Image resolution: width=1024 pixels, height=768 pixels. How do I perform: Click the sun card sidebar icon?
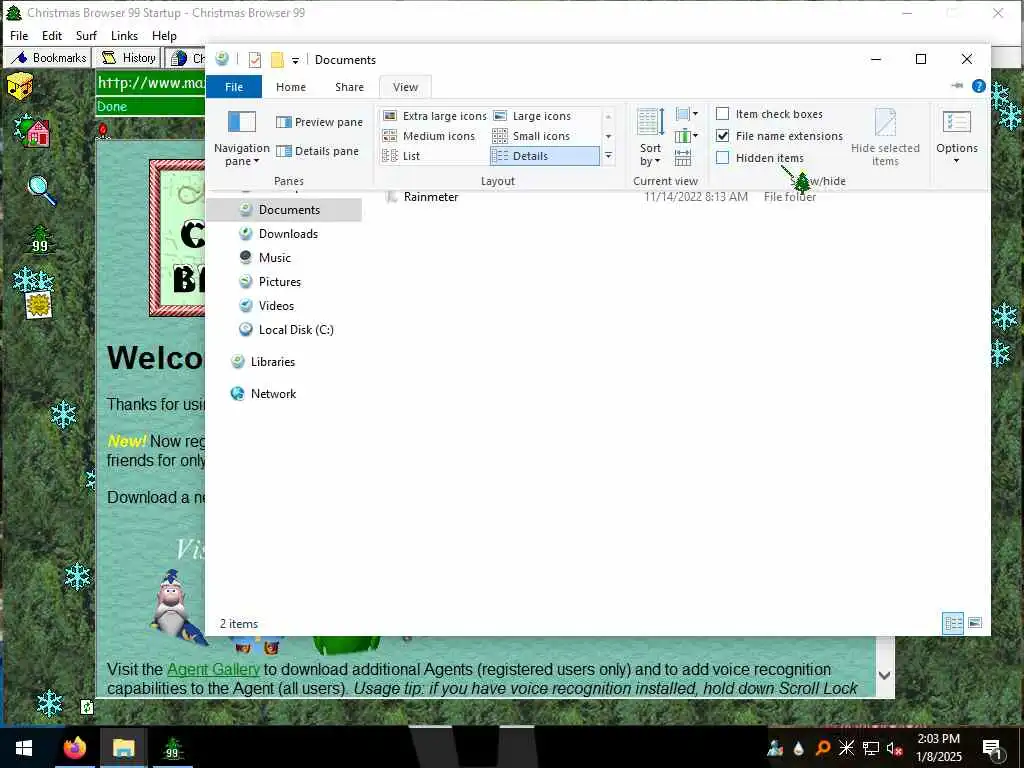pyautogui.click(x=38, y=305)
